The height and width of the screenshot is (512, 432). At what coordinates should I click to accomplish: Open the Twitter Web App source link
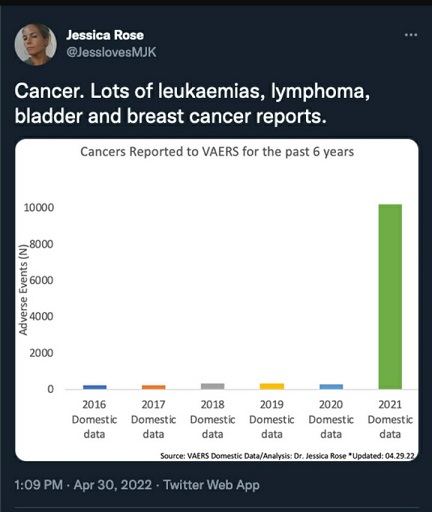point(211,485)
